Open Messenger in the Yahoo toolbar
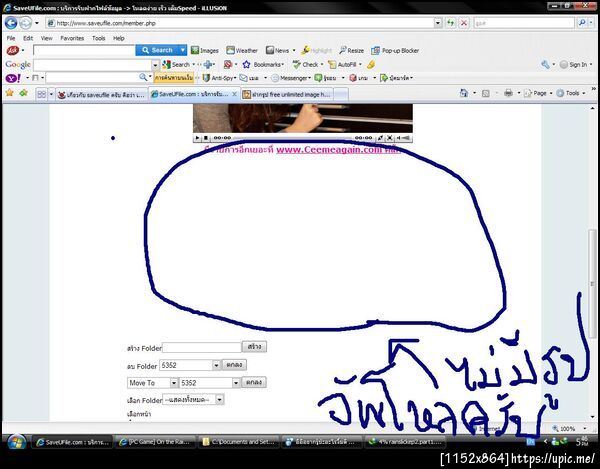This screenshot has width=600, height=469. click(x=291, y=78)
